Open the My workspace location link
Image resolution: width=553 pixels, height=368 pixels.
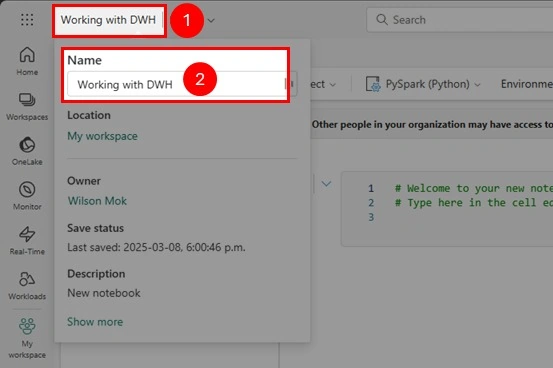102,136
